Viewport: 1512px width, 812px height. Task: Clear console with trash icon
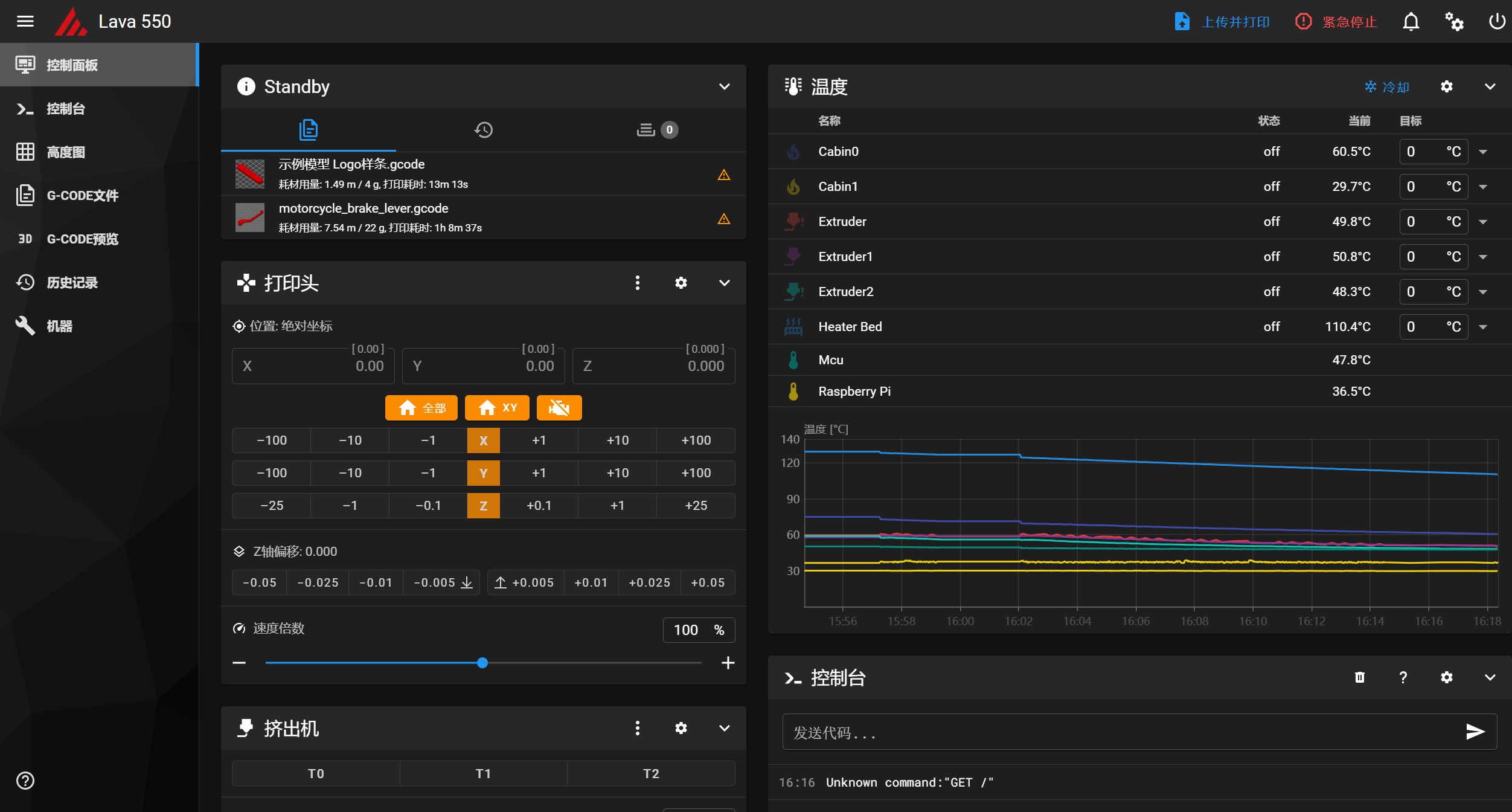pyautogui.click(x=1359, y=677)
